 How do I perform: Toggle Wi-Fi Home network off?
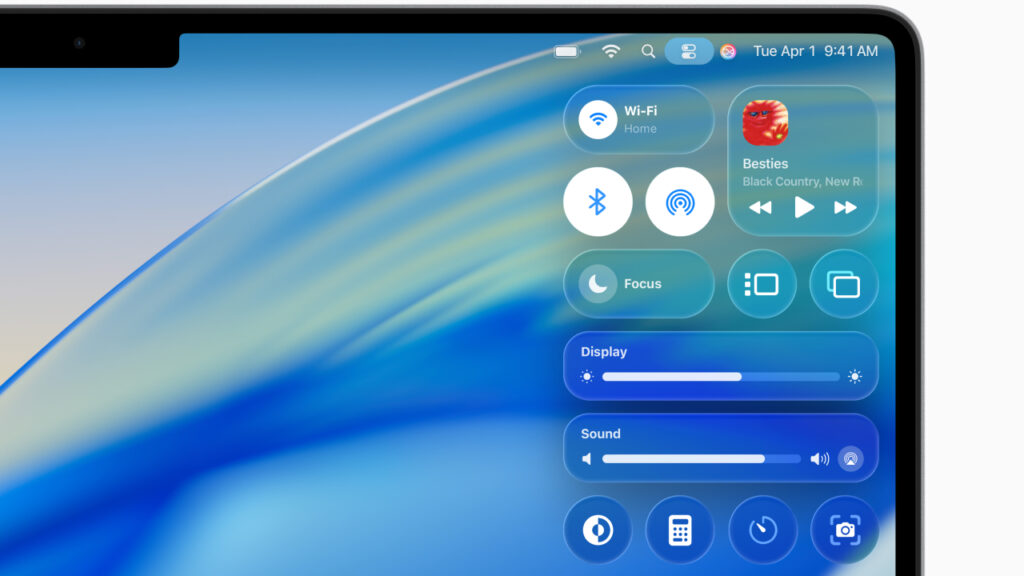click(598, 120)
